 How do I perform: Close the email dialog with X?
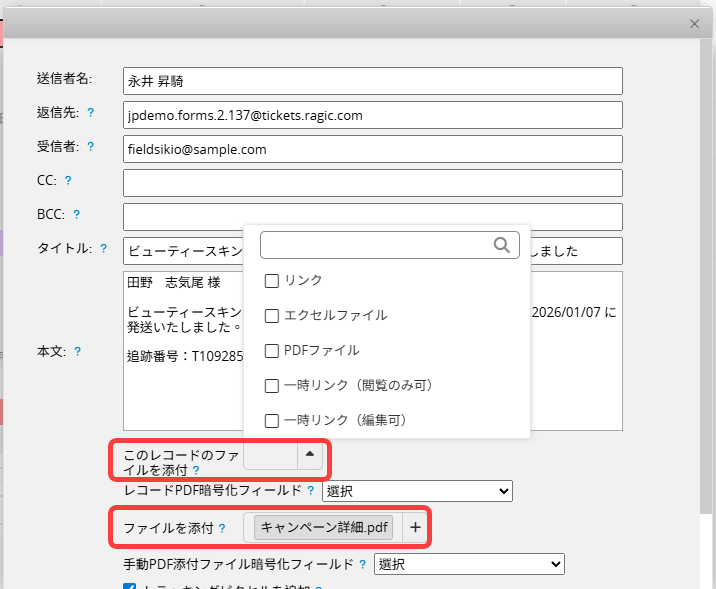(695, 23)
